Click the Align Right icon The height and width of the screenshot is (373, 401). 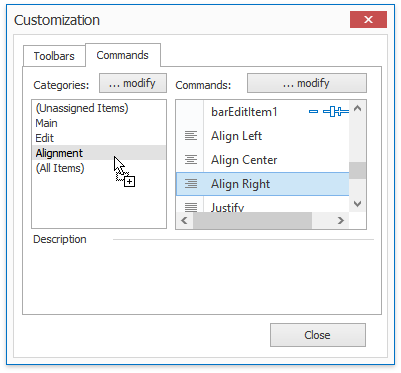pyautogui.click(x=191, y=184)
